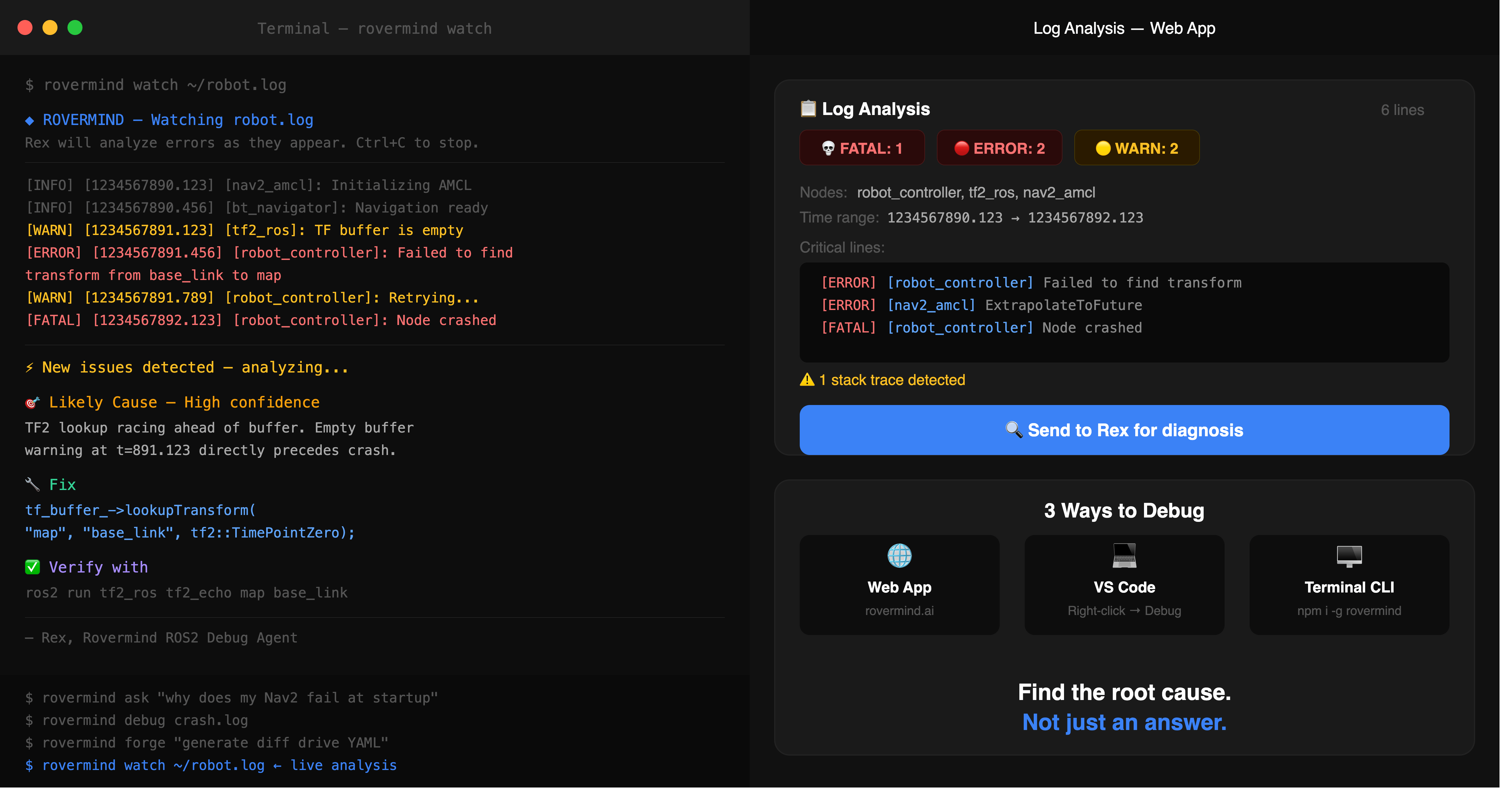
Task: Click the 'Ctrl+C to stop' hint line
Action: [252, 142]
